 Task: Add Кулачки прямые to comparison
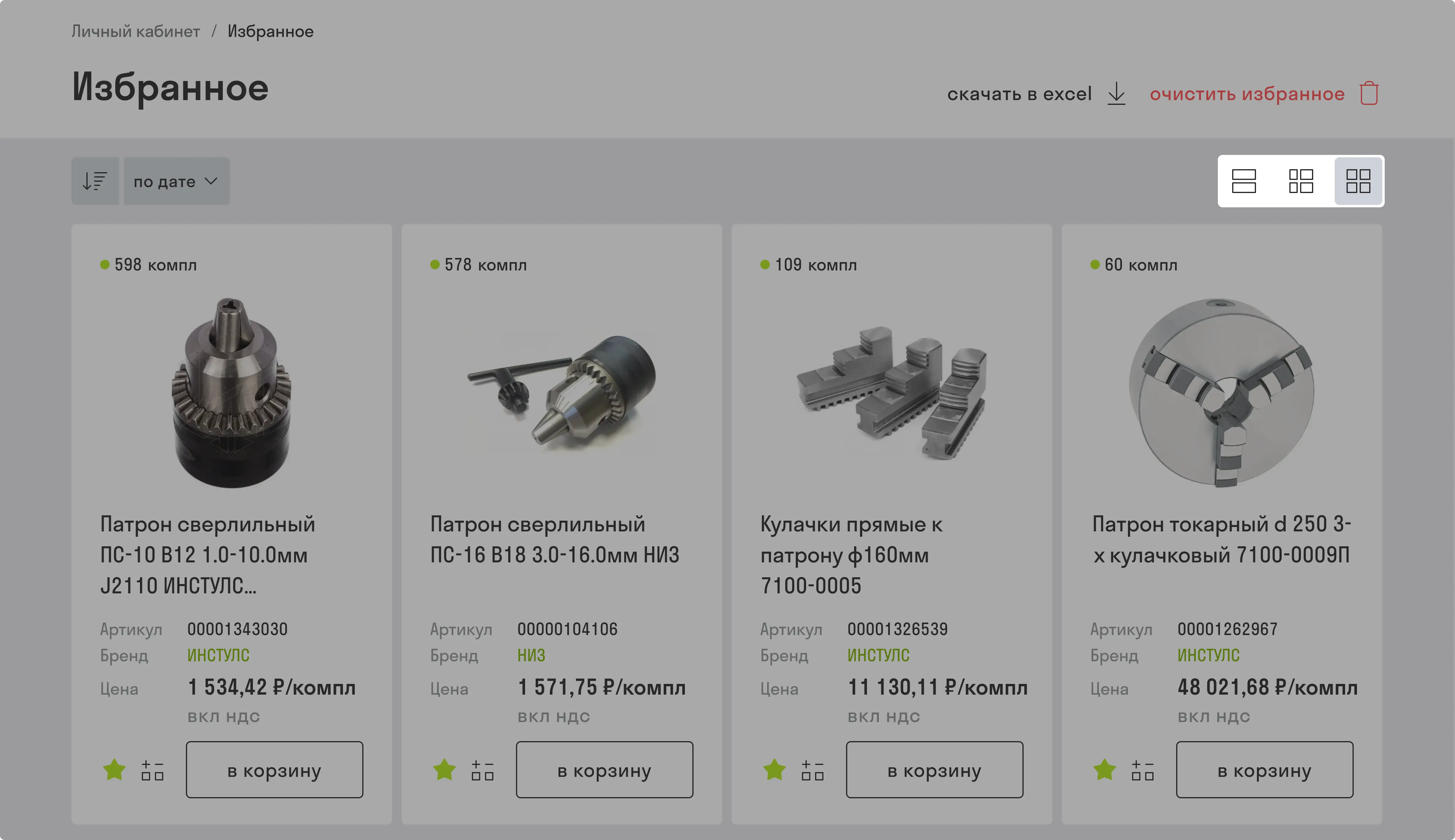click(x=812, y=770)
